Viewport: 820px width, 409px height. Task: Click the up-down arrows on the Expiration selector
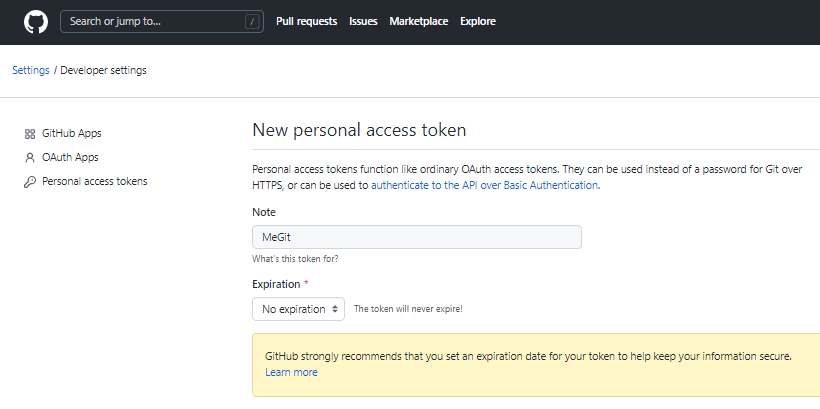335,309
